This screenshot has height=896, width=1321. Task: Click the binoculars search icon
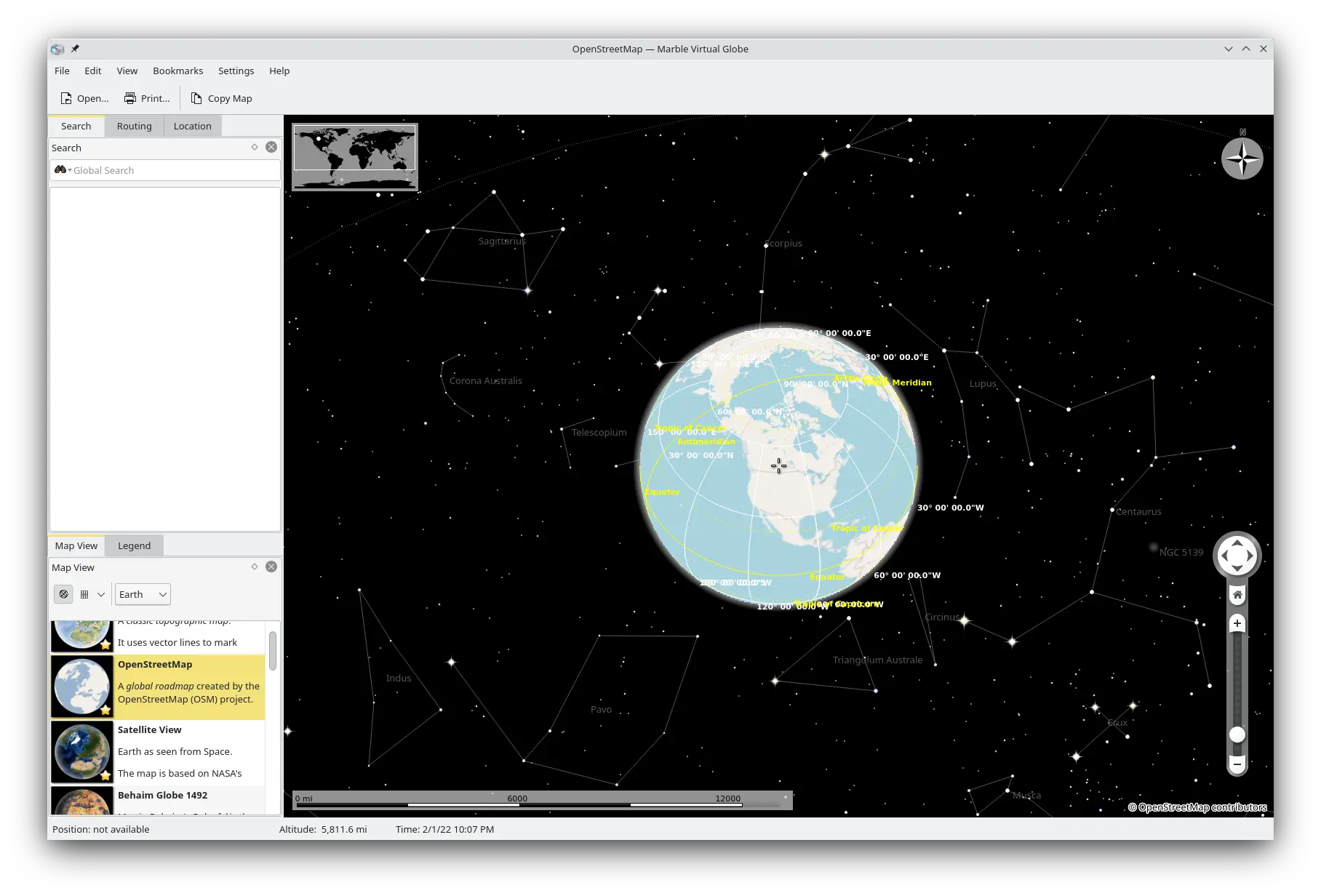point(60,169)
